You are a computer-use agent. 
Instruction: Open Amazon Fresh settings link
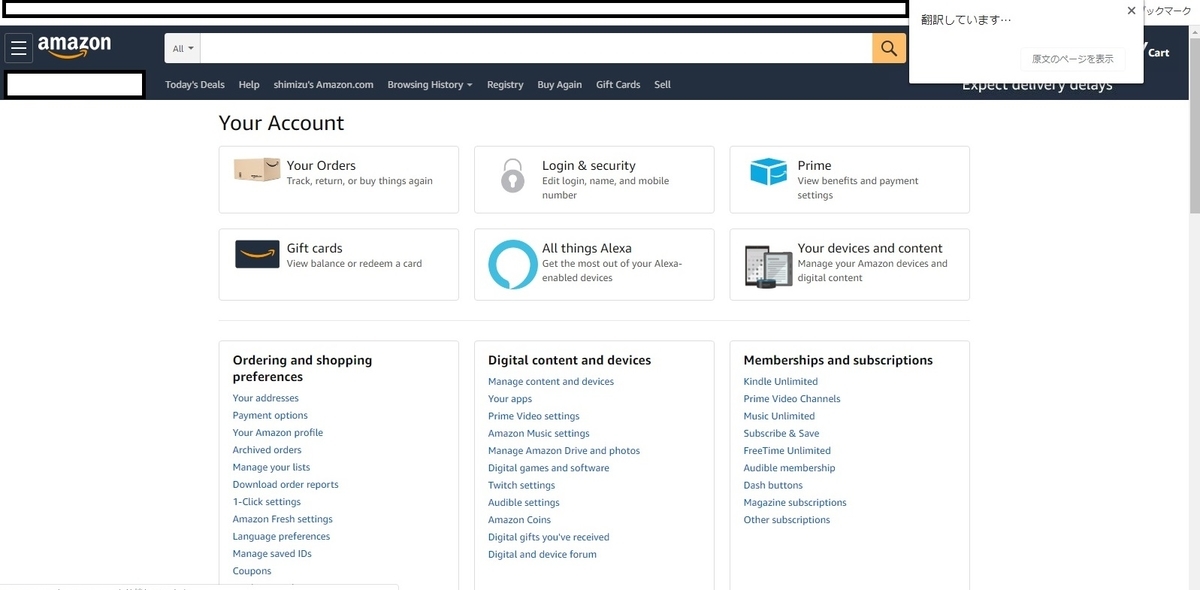click(x=282, y=519)
